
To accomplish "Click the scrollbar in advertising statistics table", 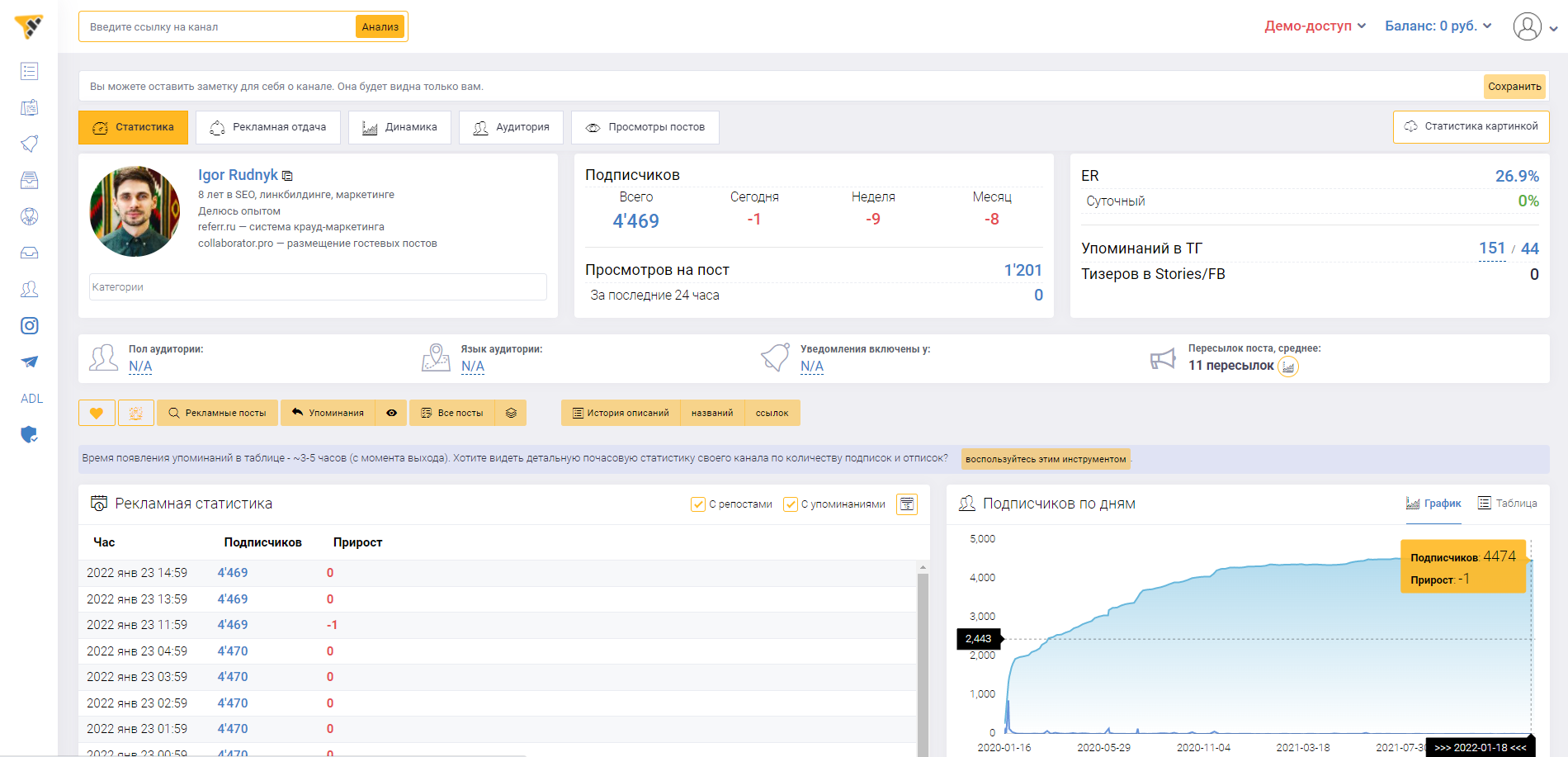I will 923,660.
